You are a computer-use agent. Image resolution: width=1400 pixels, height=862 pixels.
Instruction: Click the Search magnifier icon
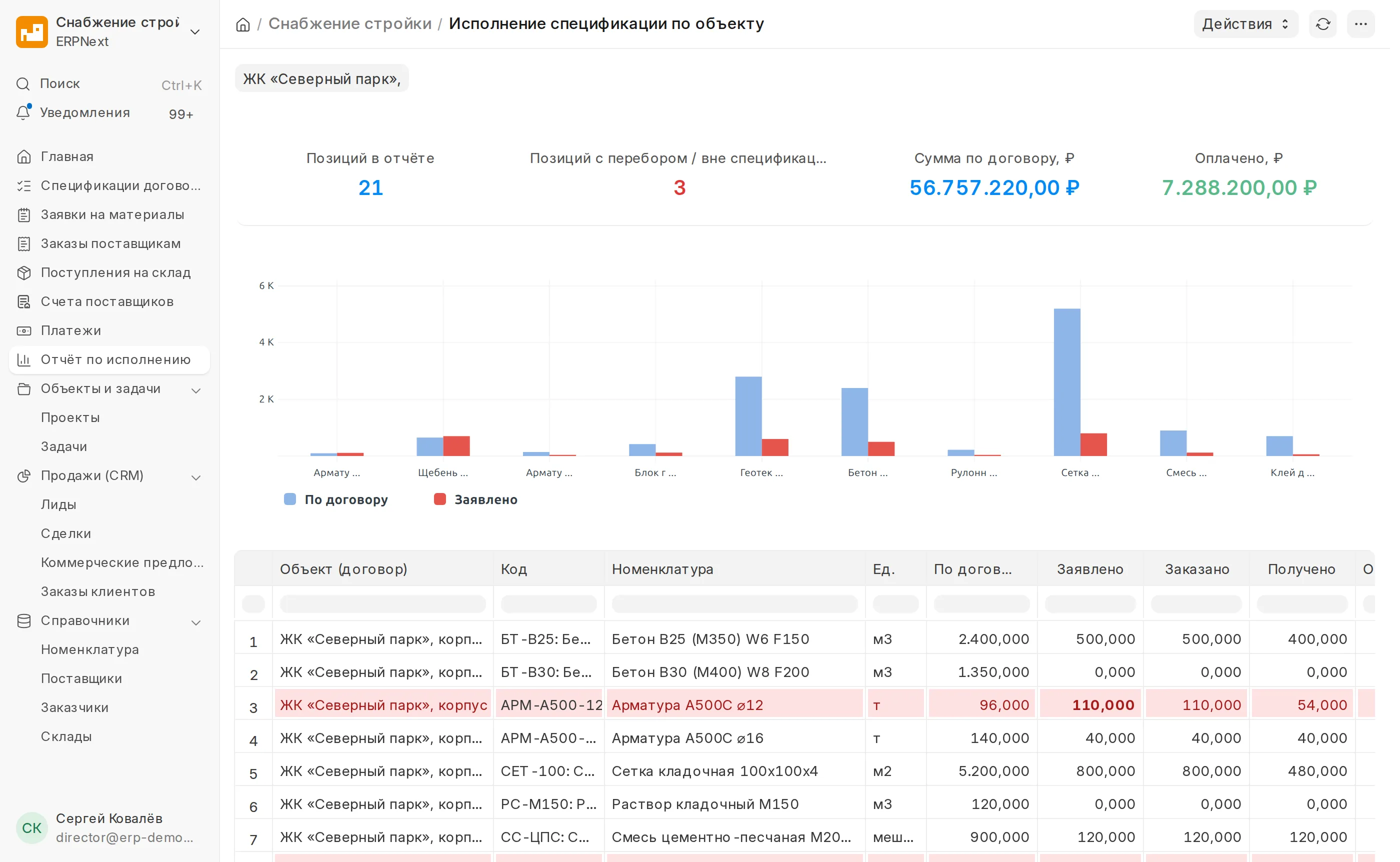pyautogui.click(x=23, y=84)
